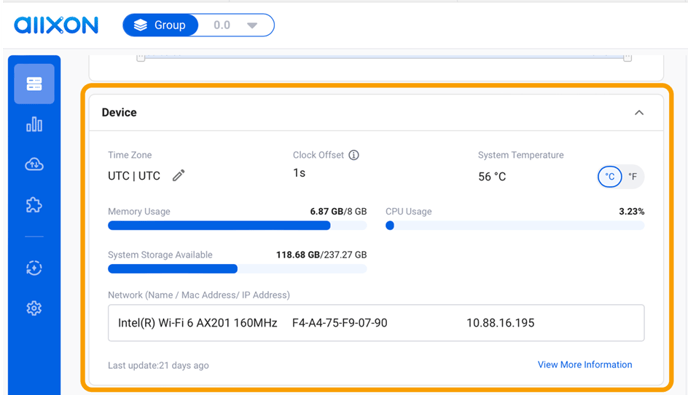Click the left handle of the top range slider
The image size is (688, 395).
pos(140,58)
